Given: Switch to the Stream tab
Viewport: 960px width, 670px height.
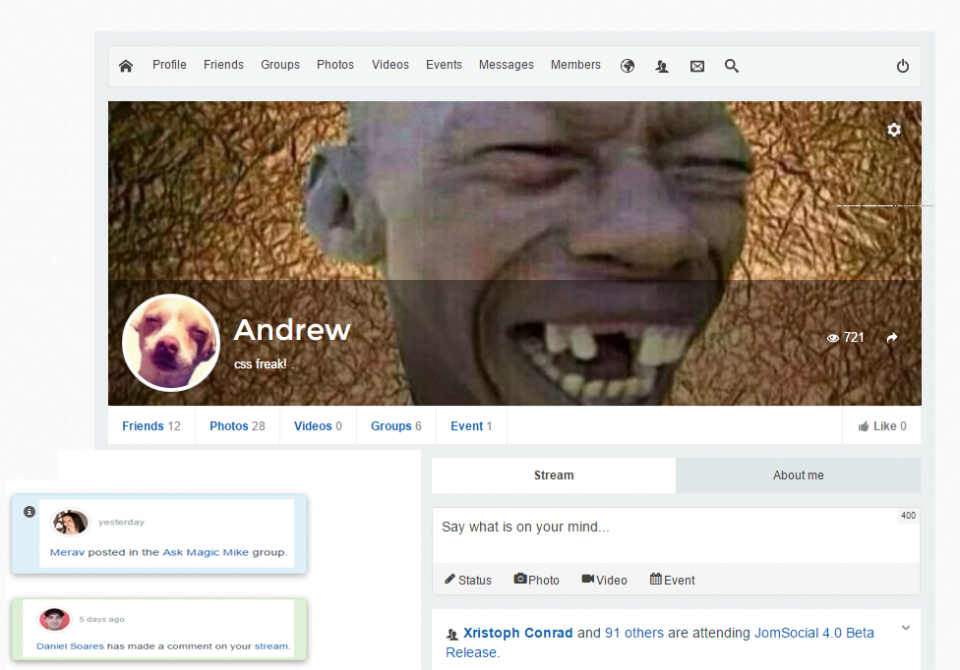Looking at the screenshot, I should [553, 475].
